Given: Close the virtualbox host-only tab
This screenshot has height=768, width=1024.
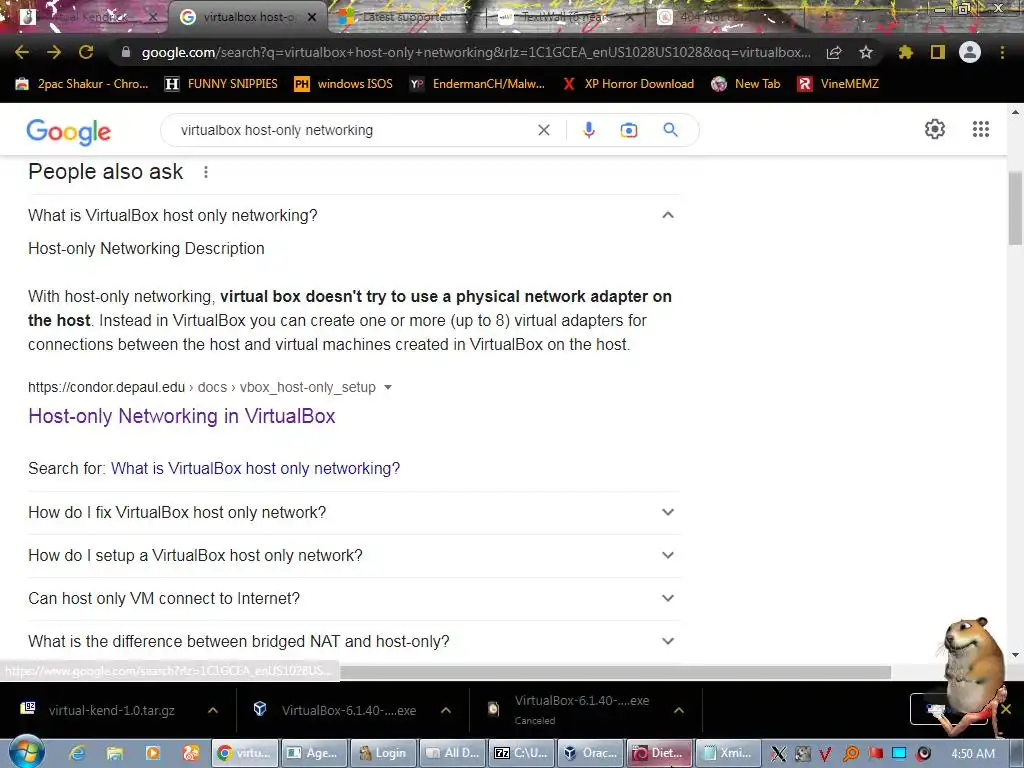Looking at the screenshot, I should [312, 17].
